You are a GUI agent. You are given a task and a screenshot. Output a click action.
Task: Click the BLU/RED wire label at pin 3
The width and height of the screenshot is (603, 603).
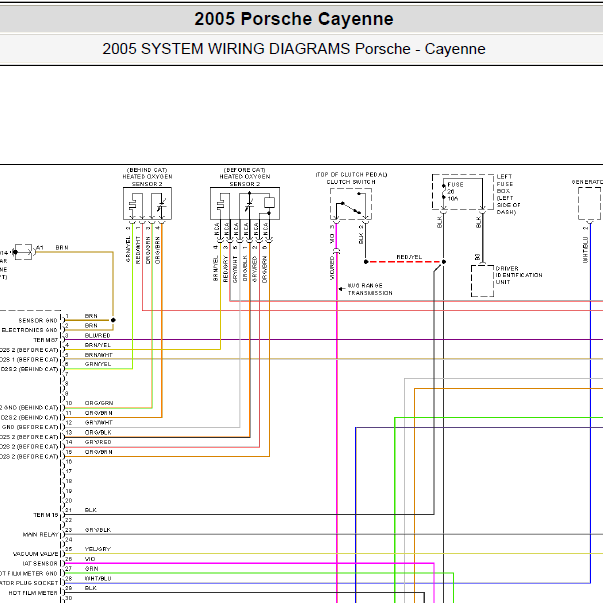point(97,335)
